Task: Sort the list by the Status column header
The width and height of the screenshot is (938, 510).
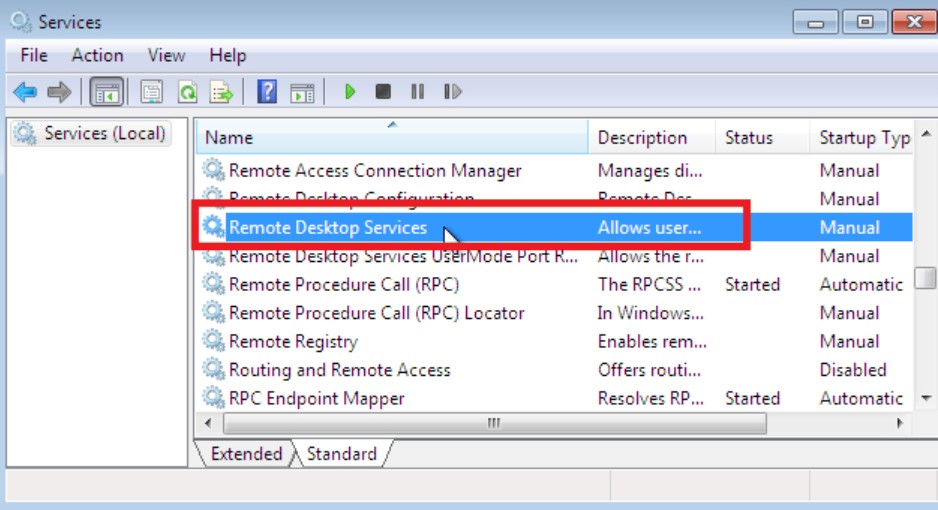Action: tap(750, 138)
